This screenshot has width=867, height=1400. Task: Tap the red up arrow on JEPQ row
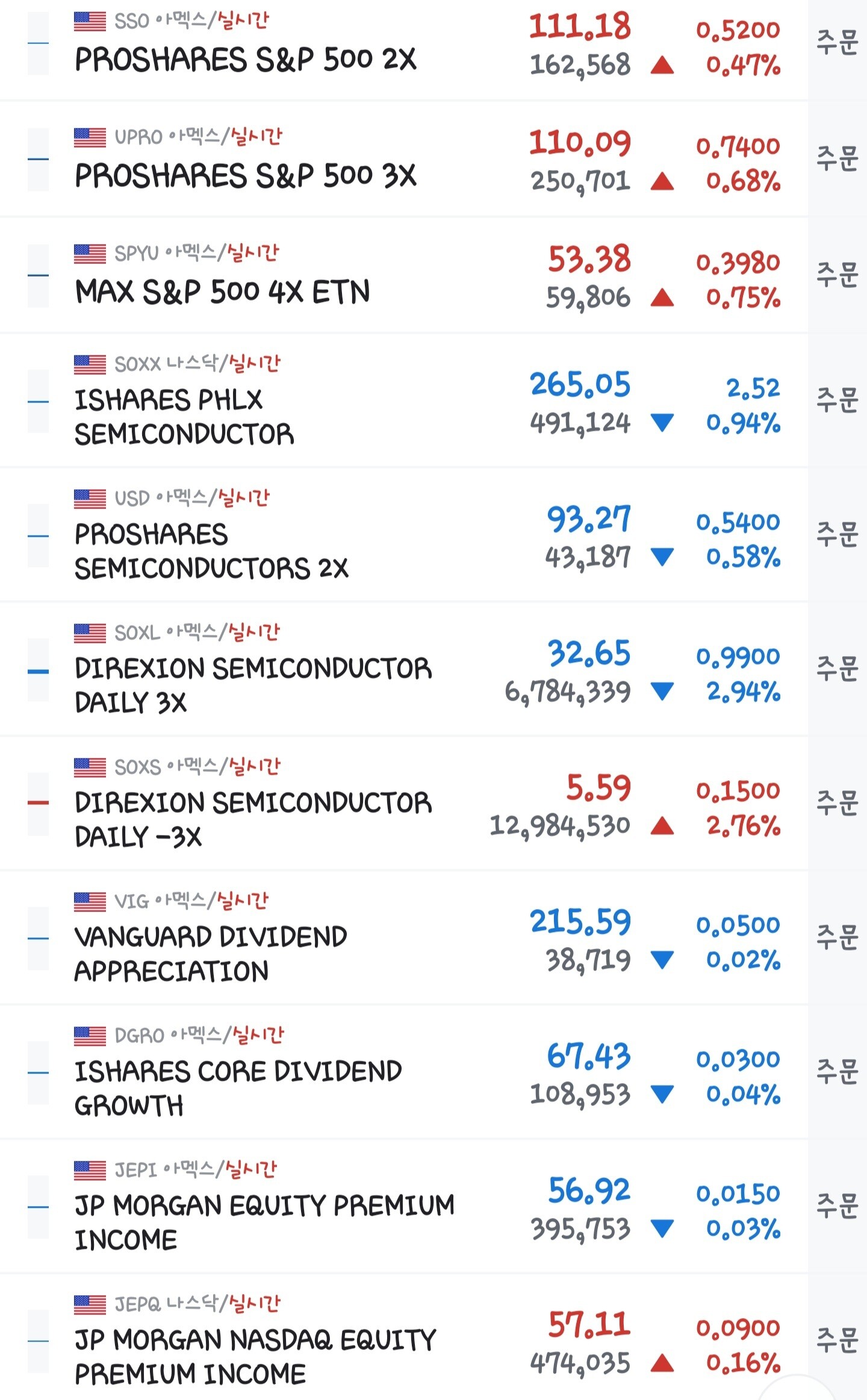click(x=662, y=1363)
